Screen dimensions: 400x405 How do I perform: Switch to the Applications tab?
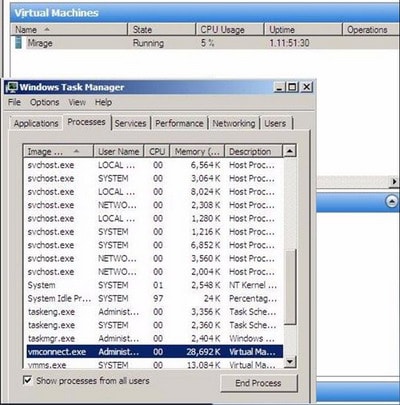(x=36, y=123)
